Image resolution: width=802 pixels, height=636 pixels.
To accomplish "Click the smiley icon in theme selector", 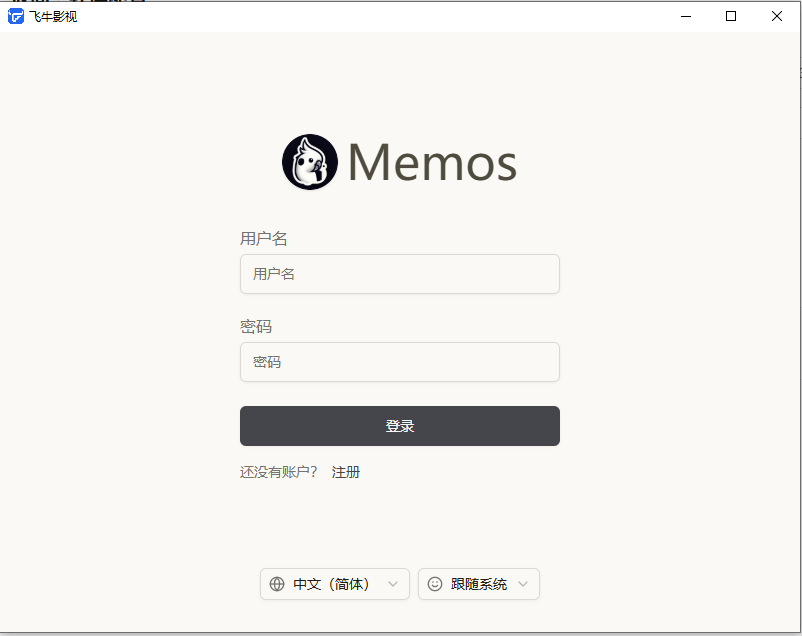I will [x=435, y=584].
